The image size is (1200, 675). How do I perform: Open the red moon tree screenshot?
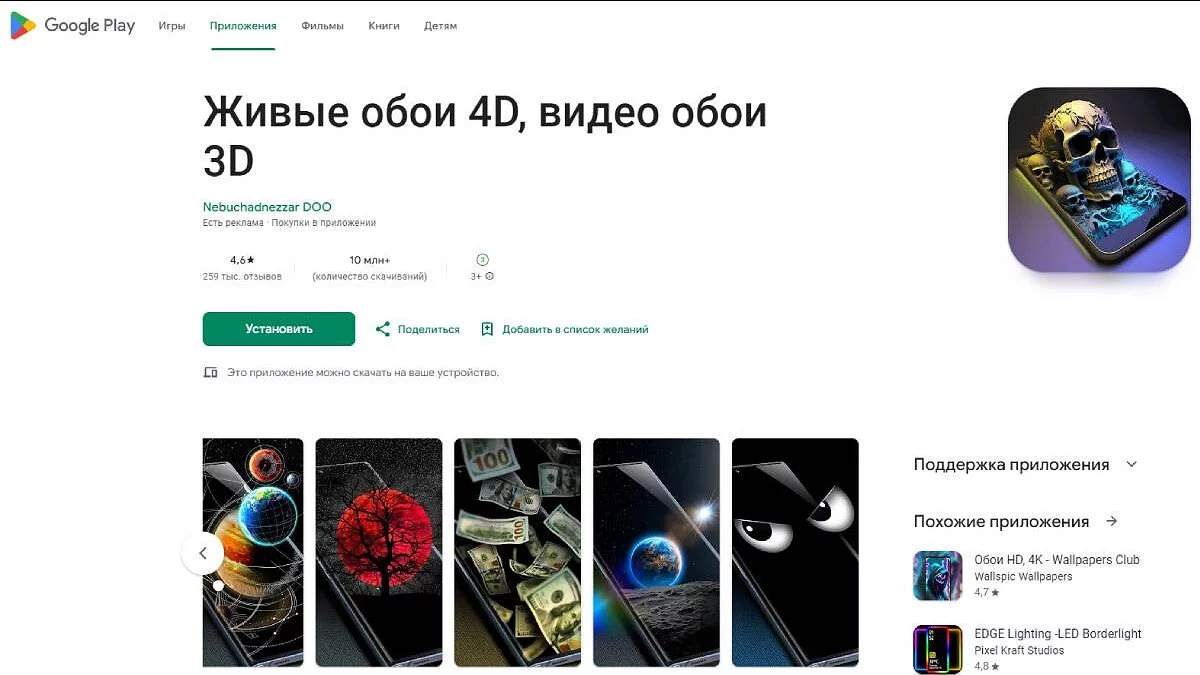tap(379, 552)
